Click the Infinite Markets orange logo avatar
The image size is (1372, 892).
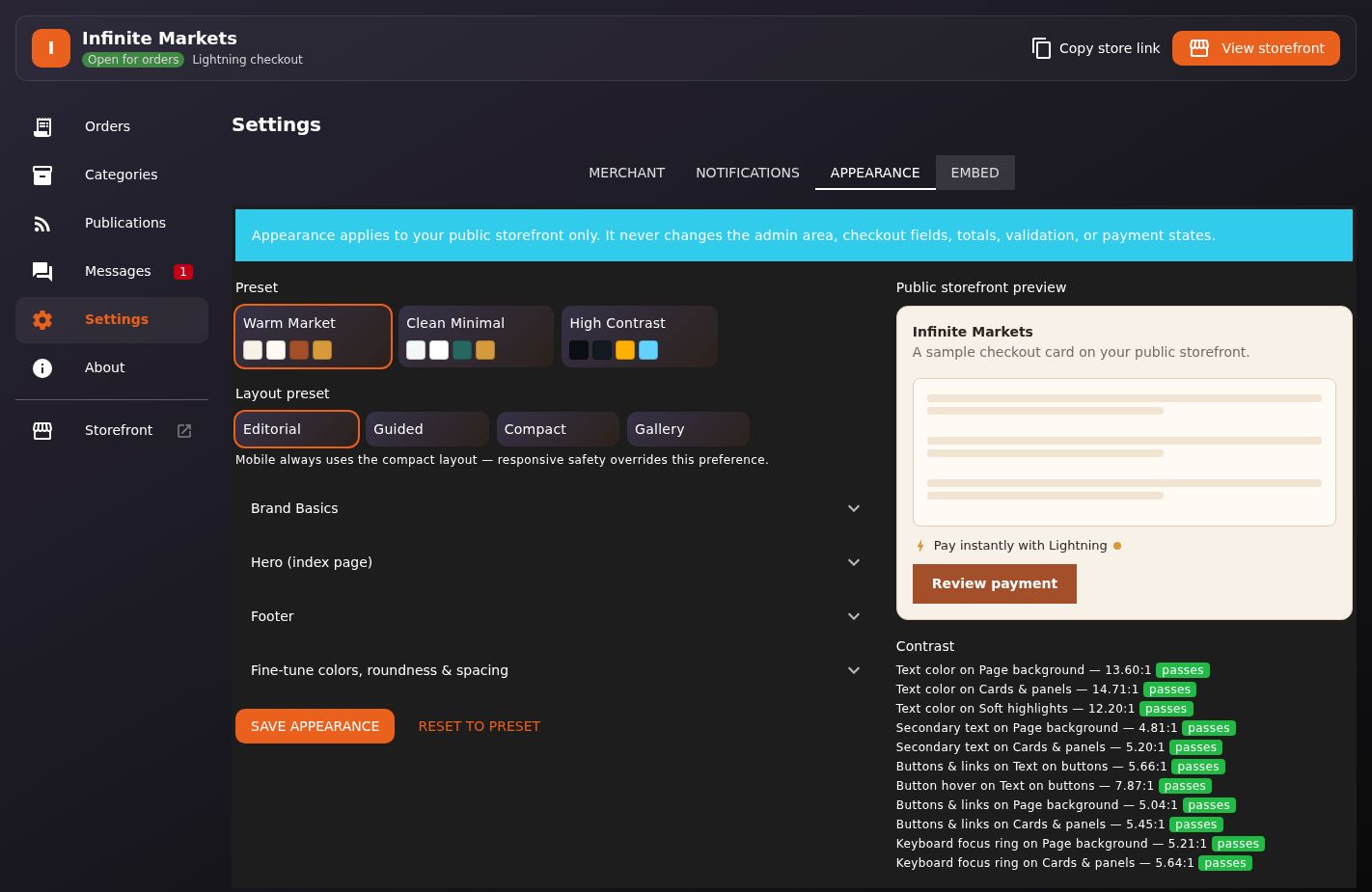coord(51,48)
